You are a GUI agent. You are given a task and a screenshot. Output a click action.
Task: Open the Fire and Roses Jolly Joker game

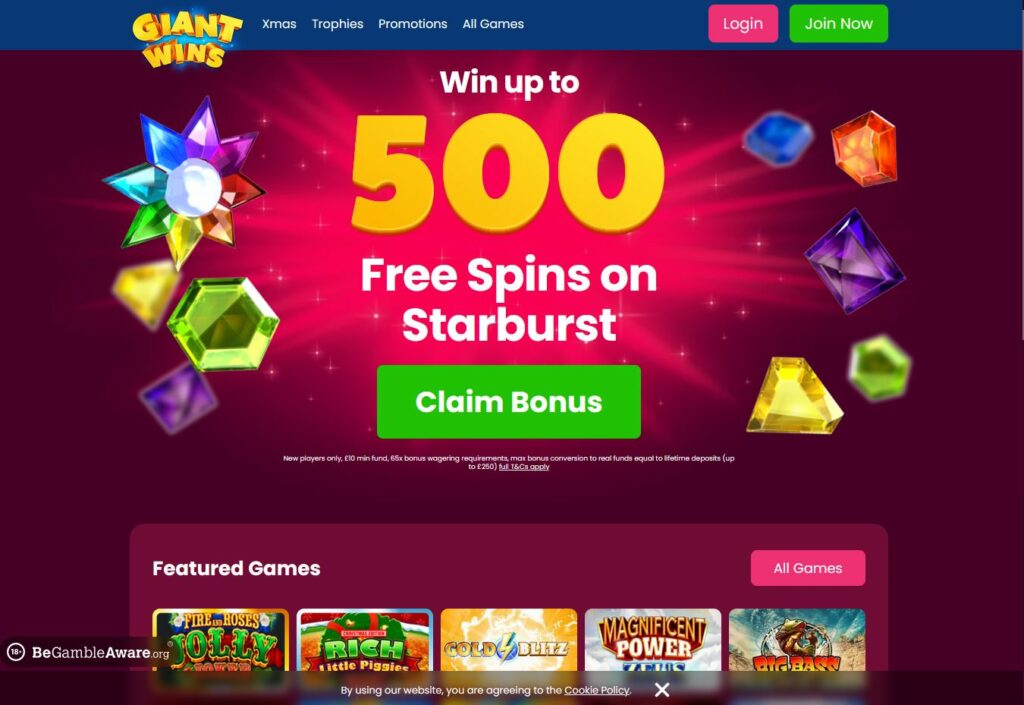coord(221,640)
